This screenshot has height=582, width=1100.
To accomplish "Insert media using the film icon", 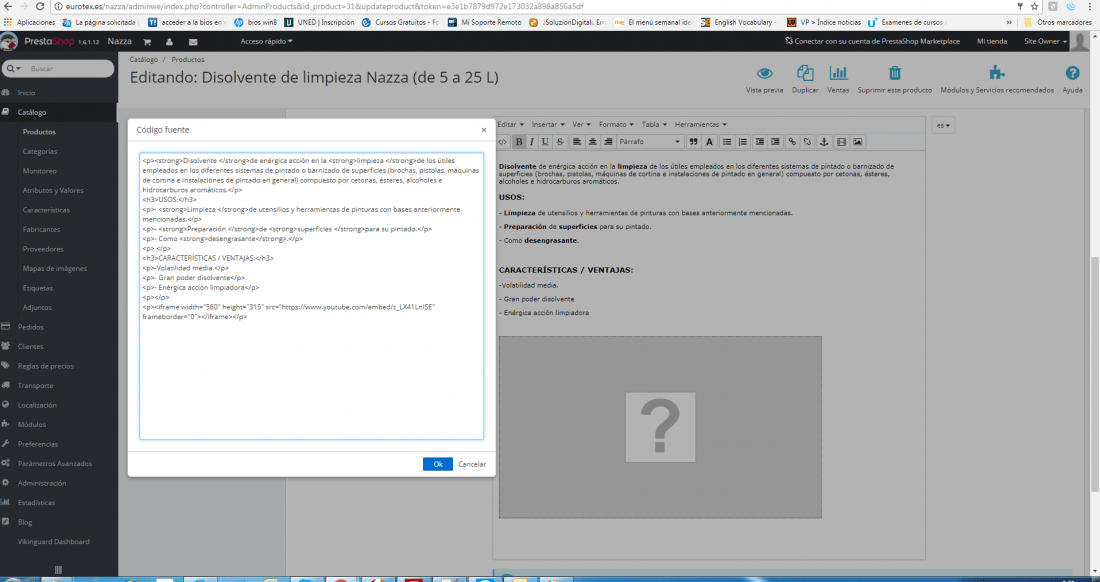I will pos(841,142).
